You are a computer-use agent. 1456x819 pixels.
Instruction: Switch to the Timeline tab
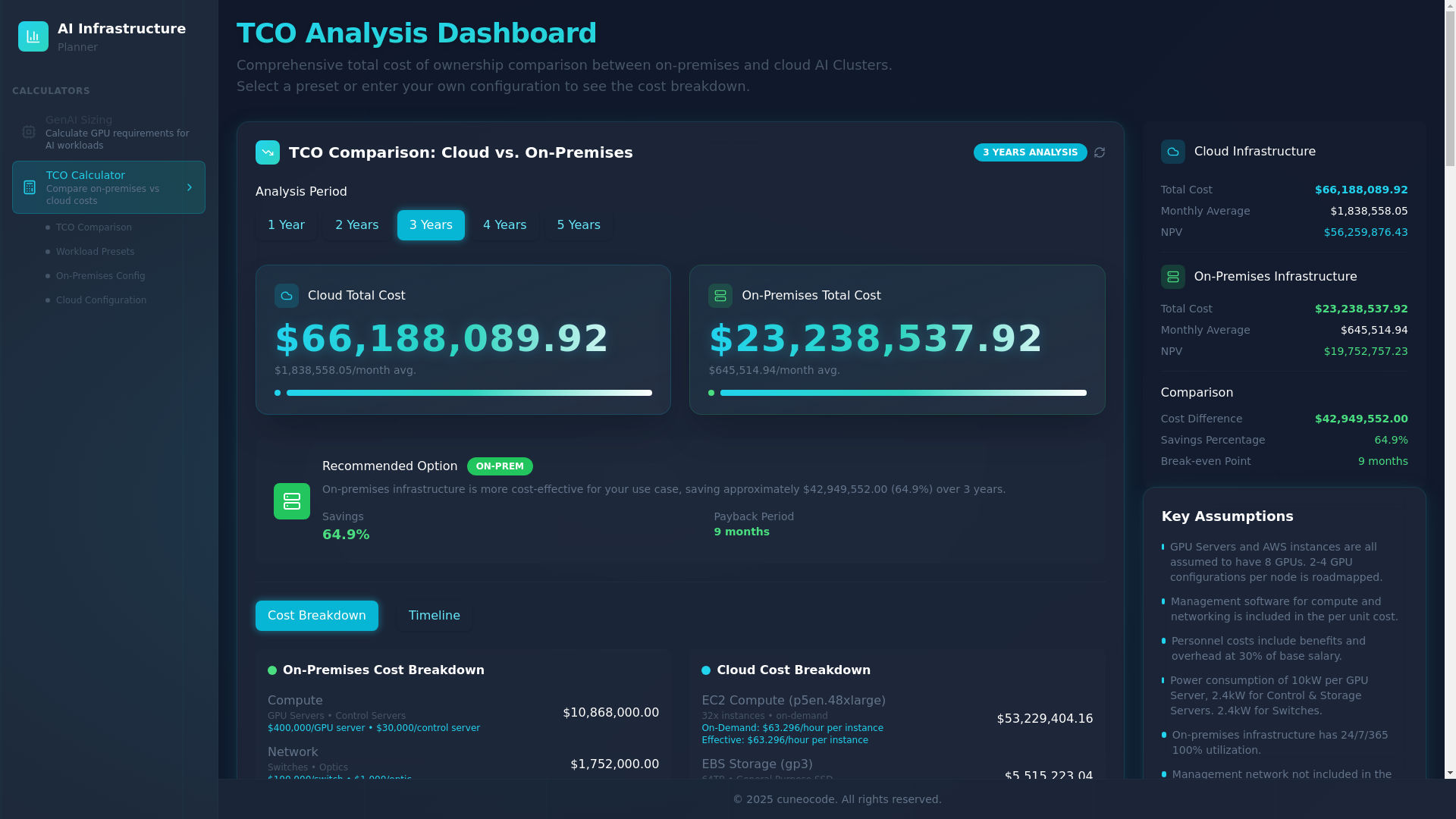point(435,616)
